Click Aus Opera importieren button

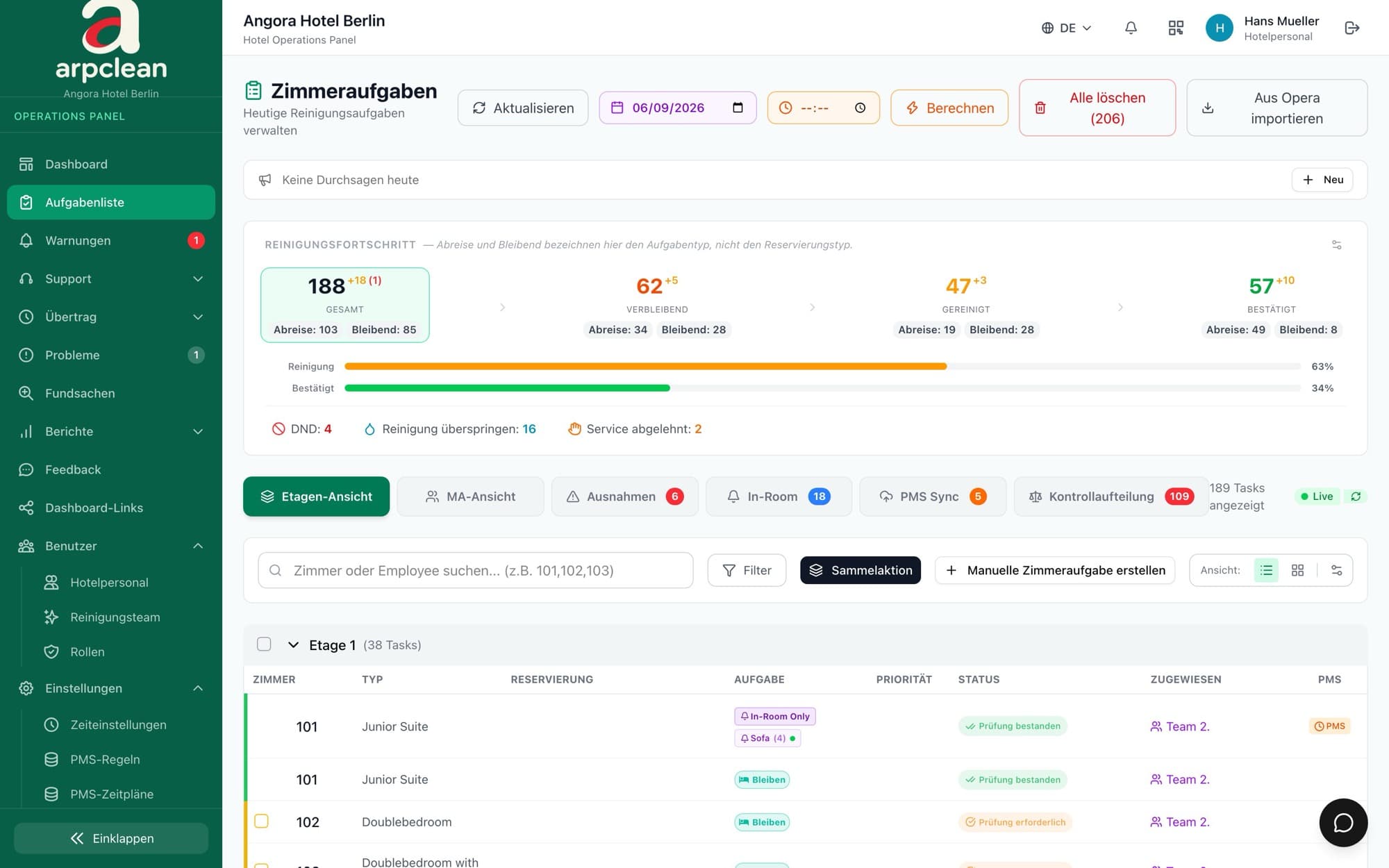pos(1276,108)
